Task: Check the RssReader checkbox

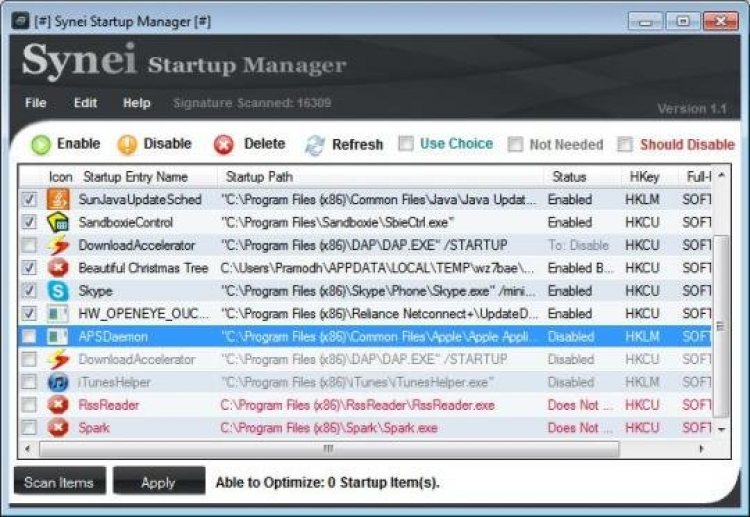Action: (x=29, y=405)
